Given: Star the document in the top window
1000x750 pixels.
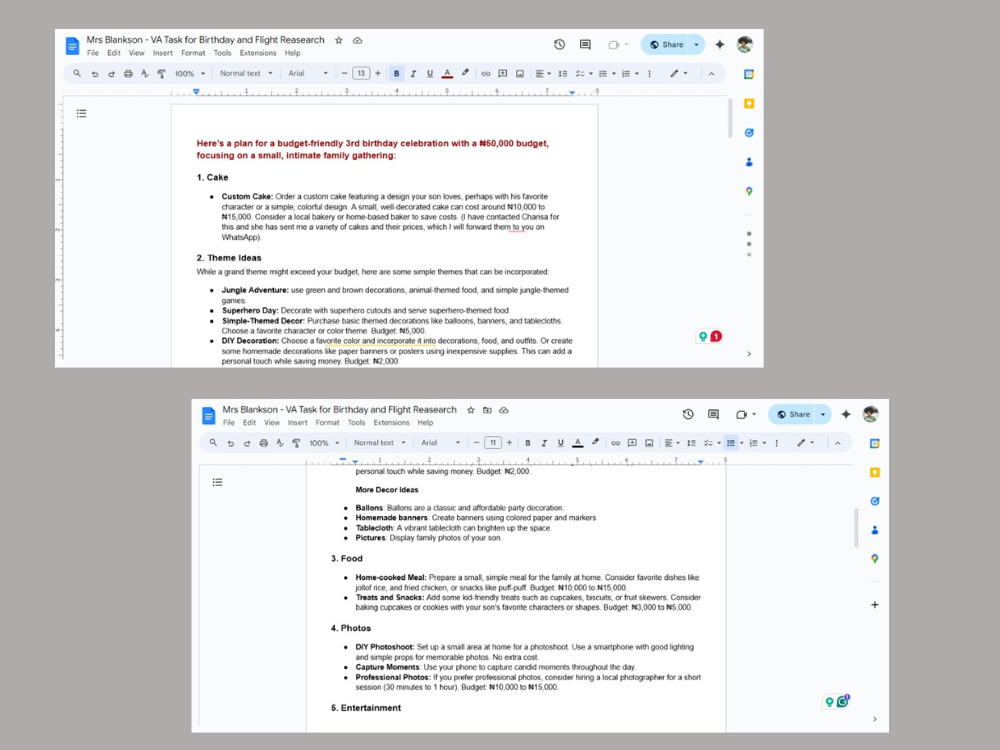Looking at the screenshot, I should pyautogui.click(x=339, y=40).
